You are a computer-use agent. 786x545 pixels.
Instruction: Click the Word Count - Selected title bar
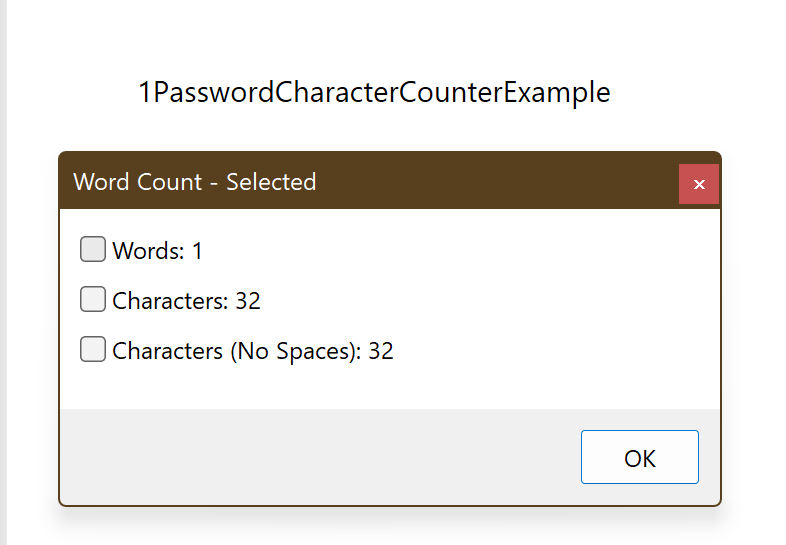click(369, 181)
